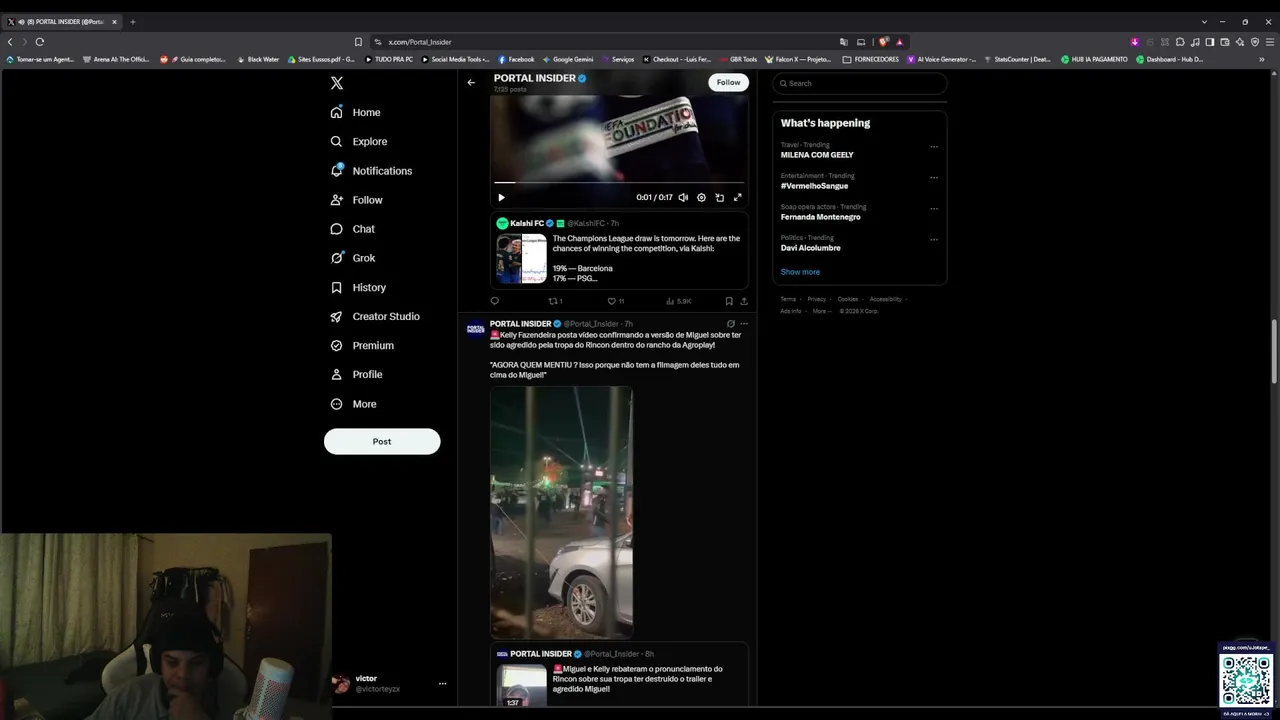Open Grok in the sidebar
This screenshot has width=1280, height=720.
[353, 258]
